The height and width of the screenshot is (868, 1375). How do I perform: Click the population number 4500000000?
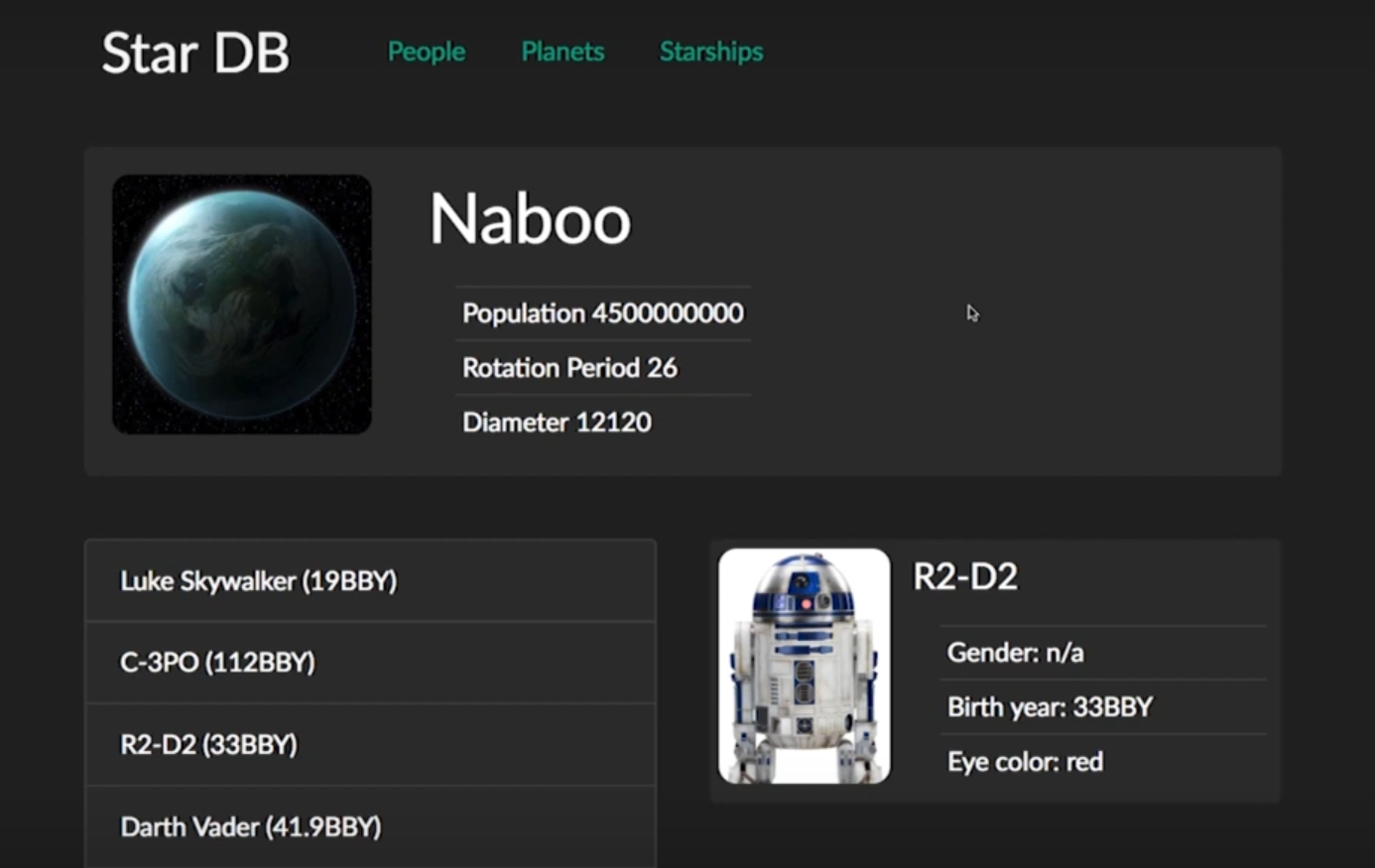click(668, 313)
